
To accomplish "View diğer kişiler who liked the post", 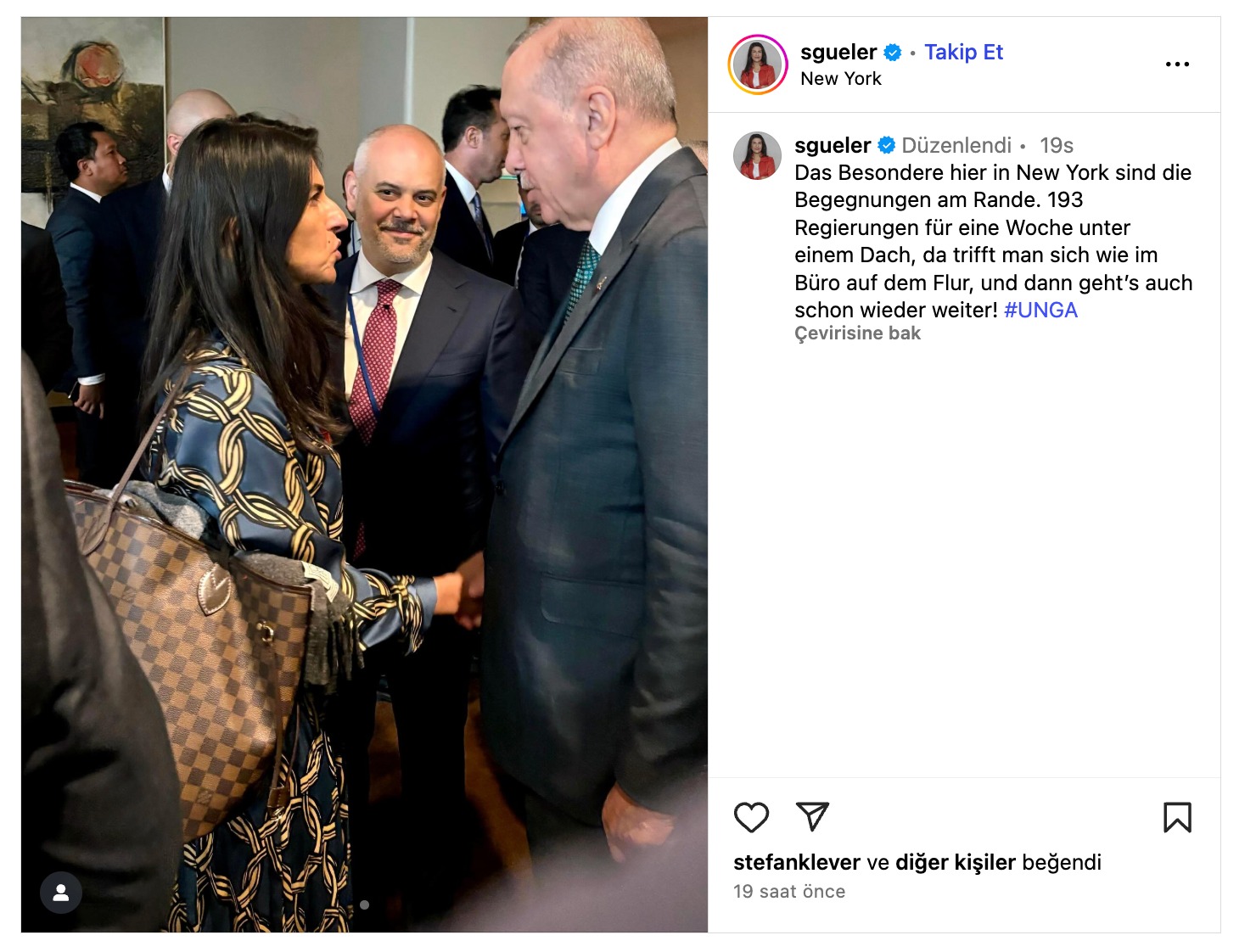I will tap(956, 862).
